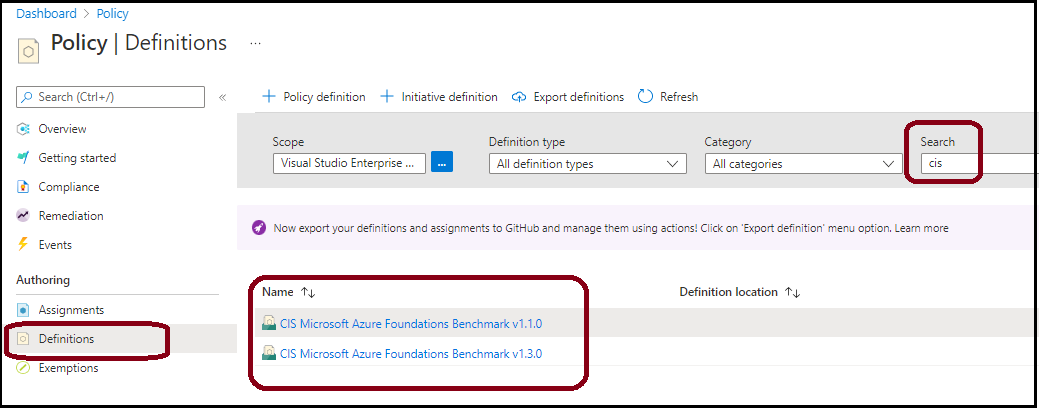Screen dimensions: 1039x409
Task: Click the Compliance icon in the sidebar
Action: click(24, 187)
